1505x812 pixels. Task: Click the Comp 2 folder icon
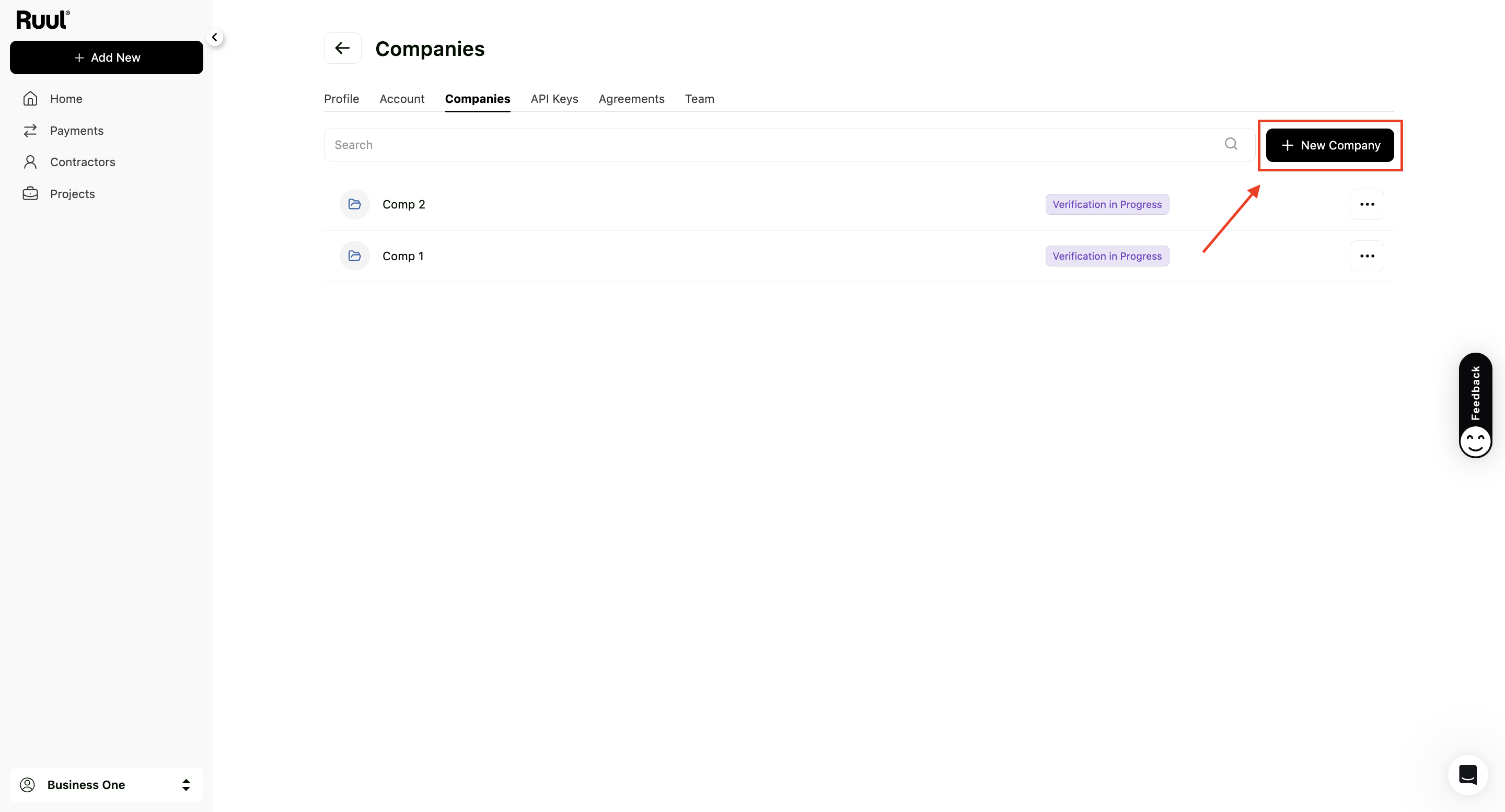(x=355, y=204)
